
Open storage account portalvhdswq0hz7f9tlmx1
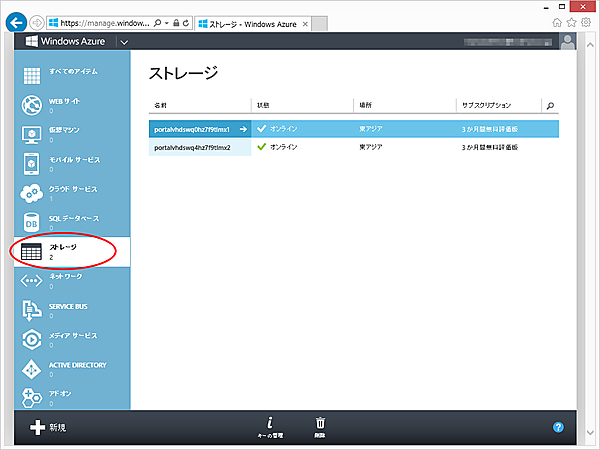(x=191, y=129)
